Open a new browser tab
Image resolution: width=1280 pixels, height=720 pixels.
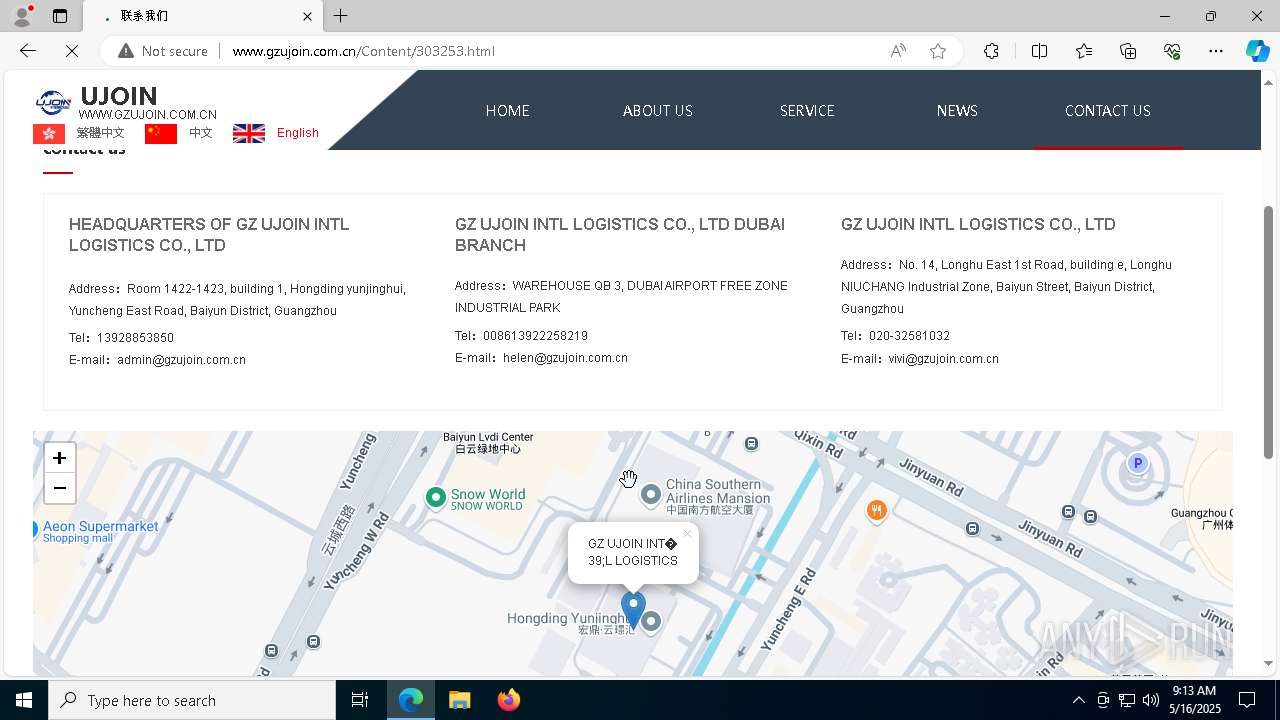click(x=341, y=16)
